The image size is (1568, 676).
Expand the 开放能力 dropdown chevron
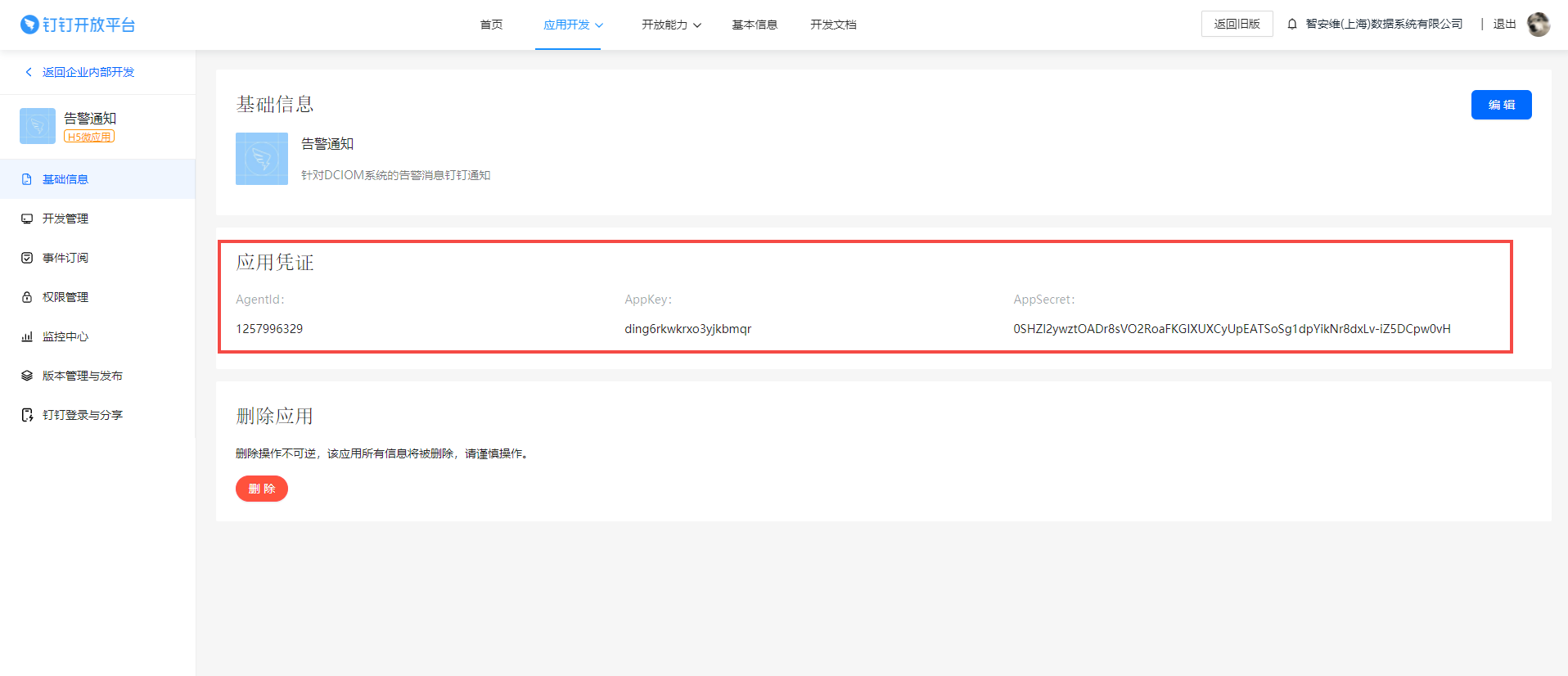point(697,25)
